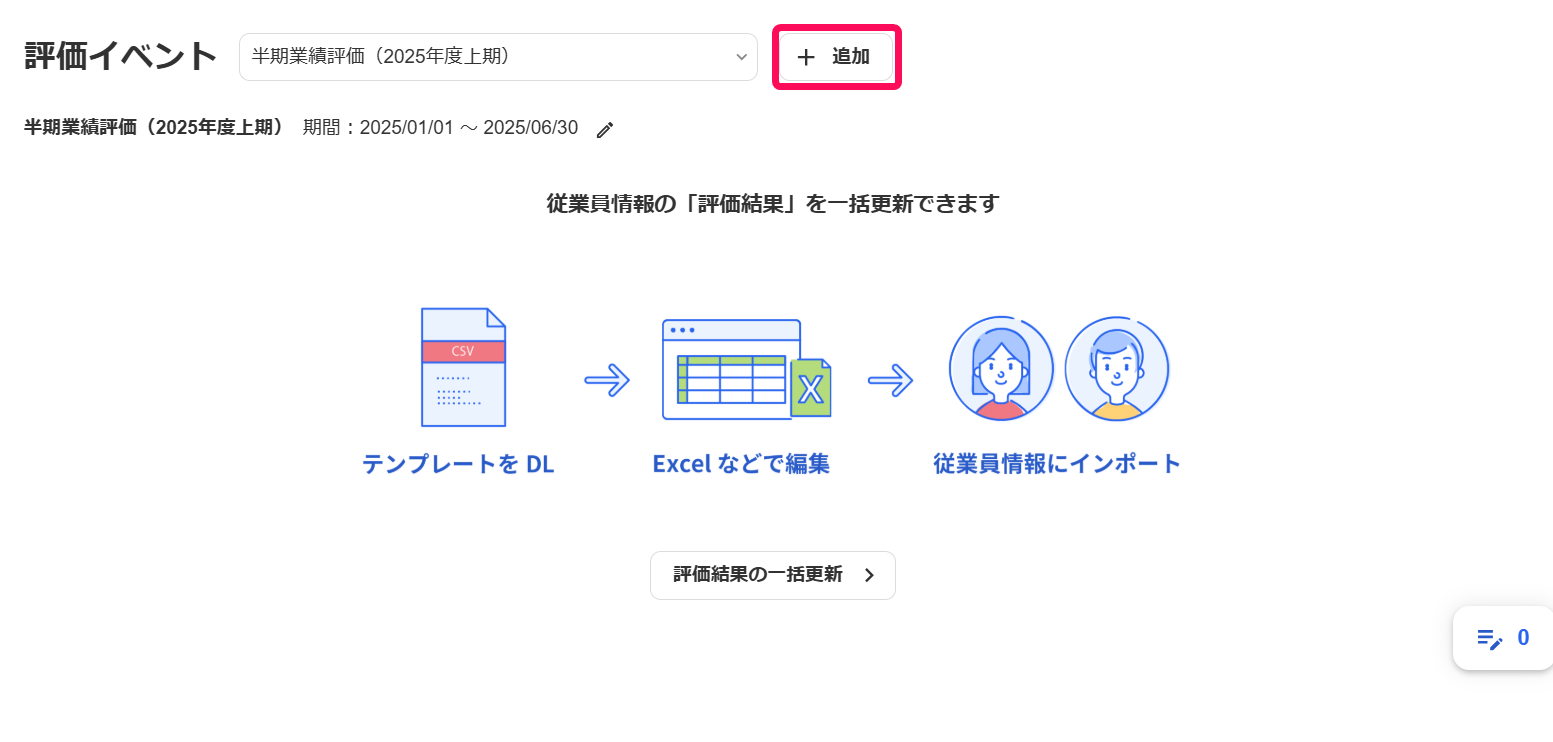Click the pencil edit icon beside the period
The height and width of the screenshot is (742, 1553).
pos(604,129)
